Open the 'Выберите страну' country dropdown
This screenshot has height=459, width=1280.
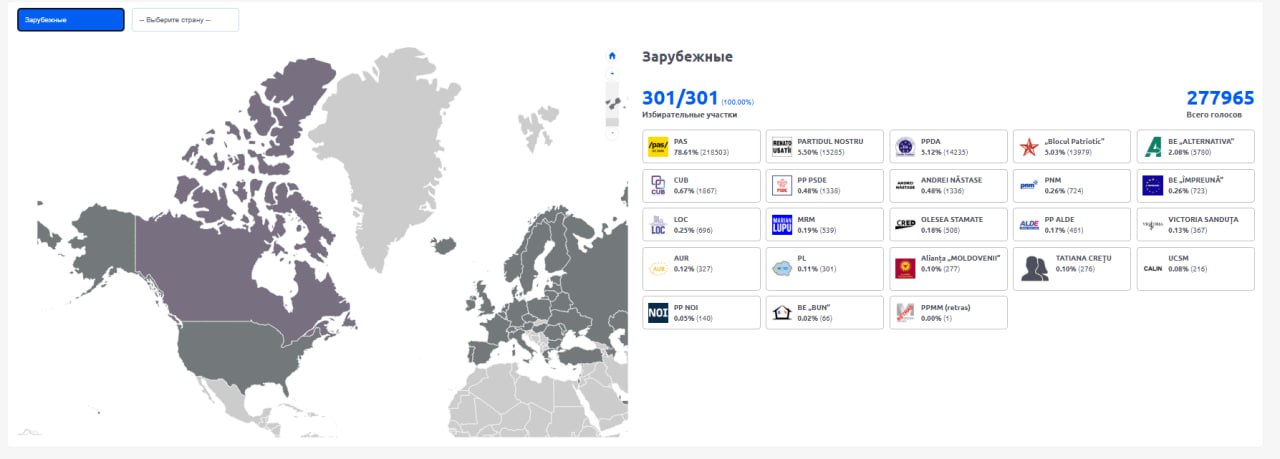pos(185,20)
